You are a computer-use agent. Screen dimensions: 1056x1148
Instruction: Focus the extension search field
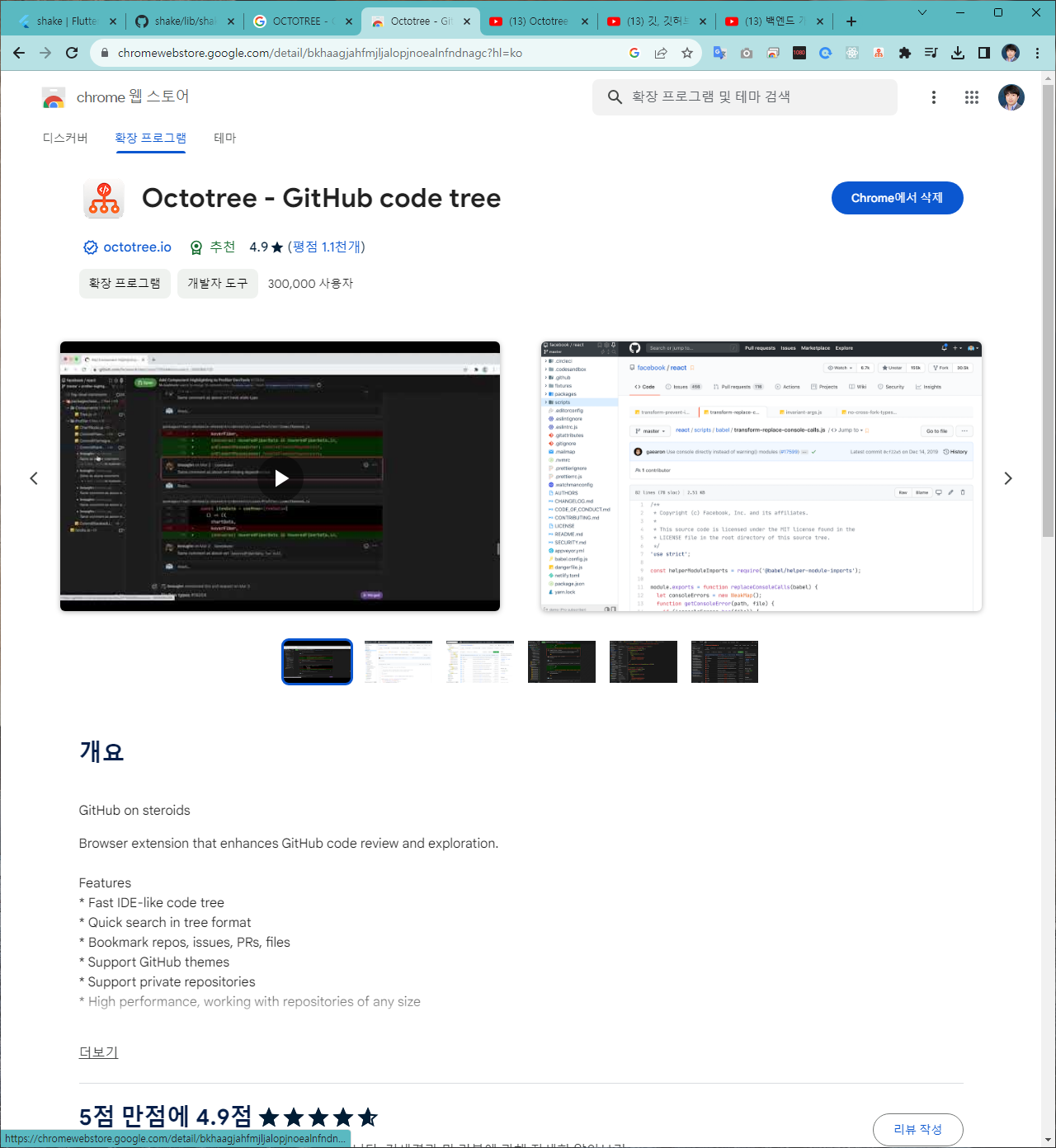point(745,97)
